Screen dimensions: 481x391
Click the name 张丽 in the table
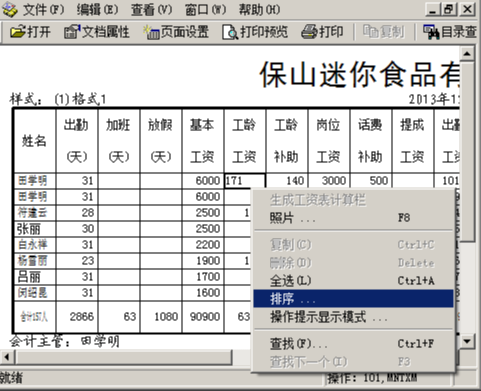tap(29, 229)
